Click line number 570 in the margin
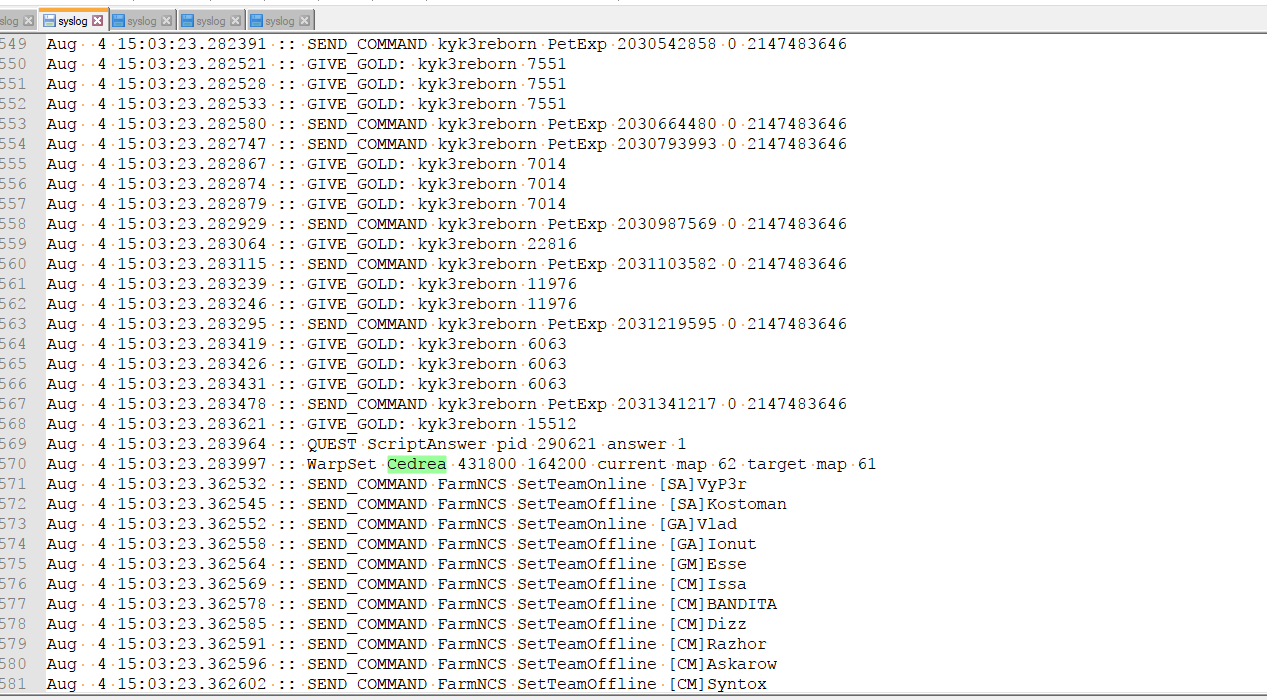The height and width of the screenshot is (700, 1267). (x=14, y=464)
